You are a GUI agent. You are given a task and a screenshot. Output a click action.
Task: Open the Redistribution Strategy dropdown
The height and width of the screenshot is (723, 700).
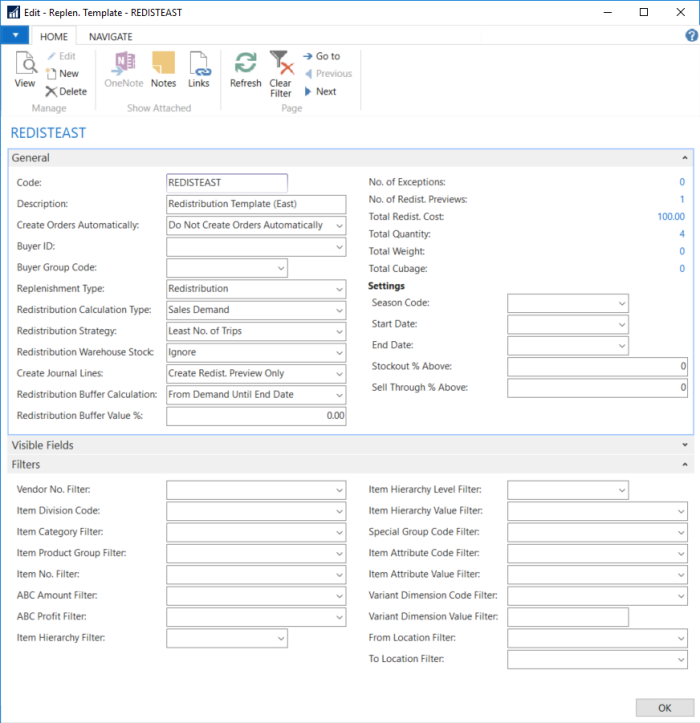click(339, 331)
